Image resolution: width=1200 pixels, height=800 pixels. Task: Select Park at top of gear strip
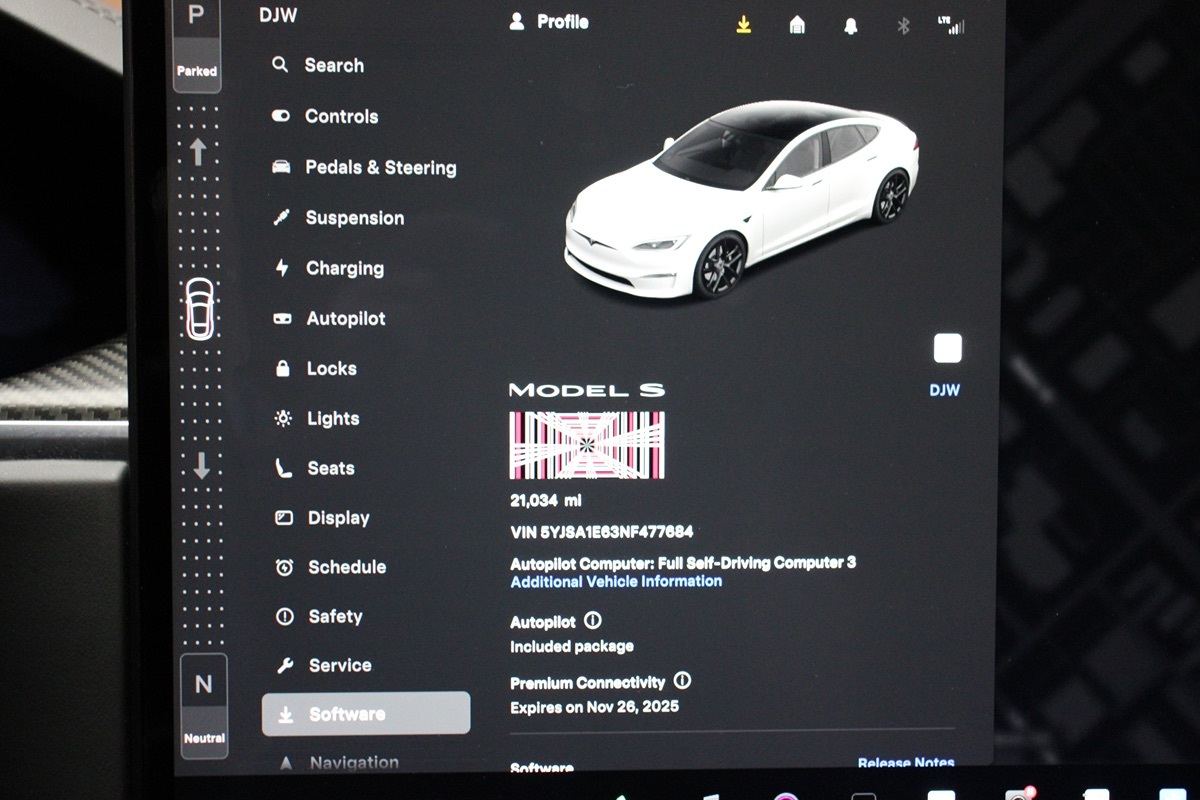(x=197, y=40)
